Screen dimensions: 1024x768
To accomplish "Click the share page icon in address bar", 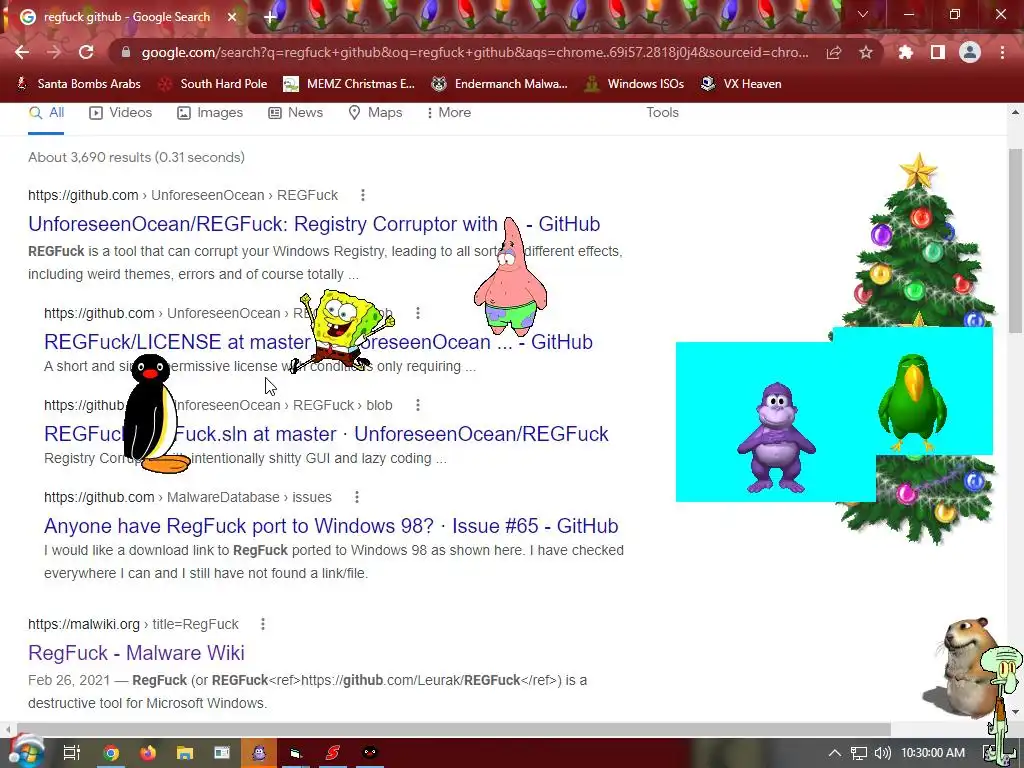I will [x=834, y=52].
